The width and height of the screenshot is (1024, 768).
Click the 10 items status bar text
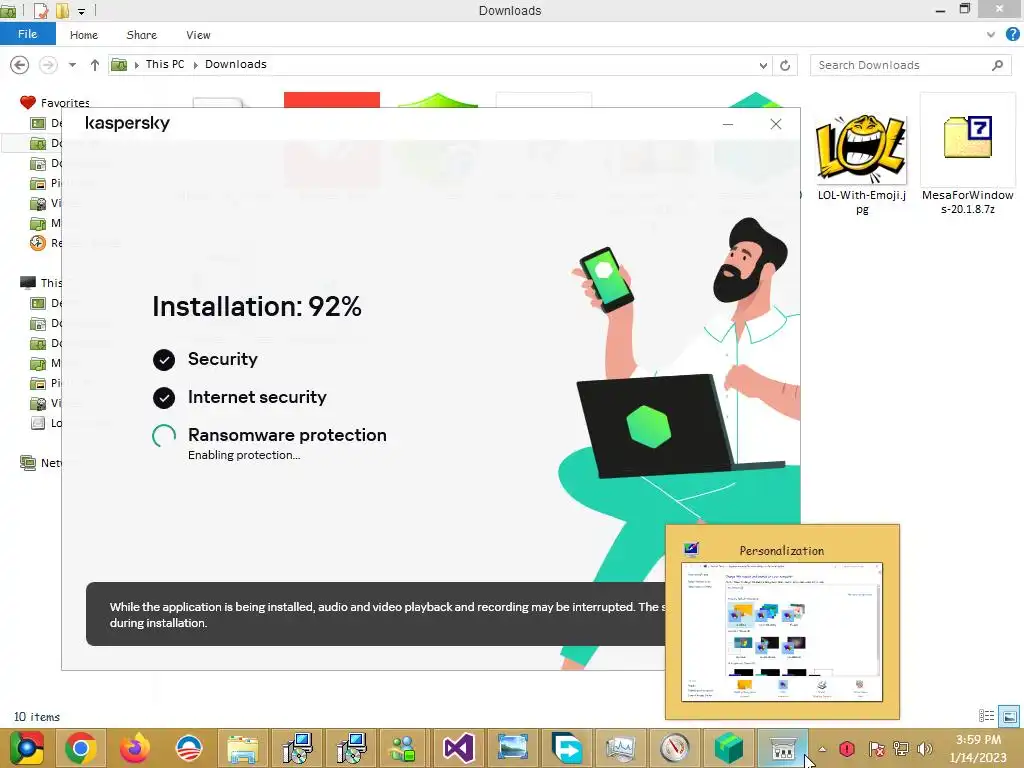click(x=37, y=716)
